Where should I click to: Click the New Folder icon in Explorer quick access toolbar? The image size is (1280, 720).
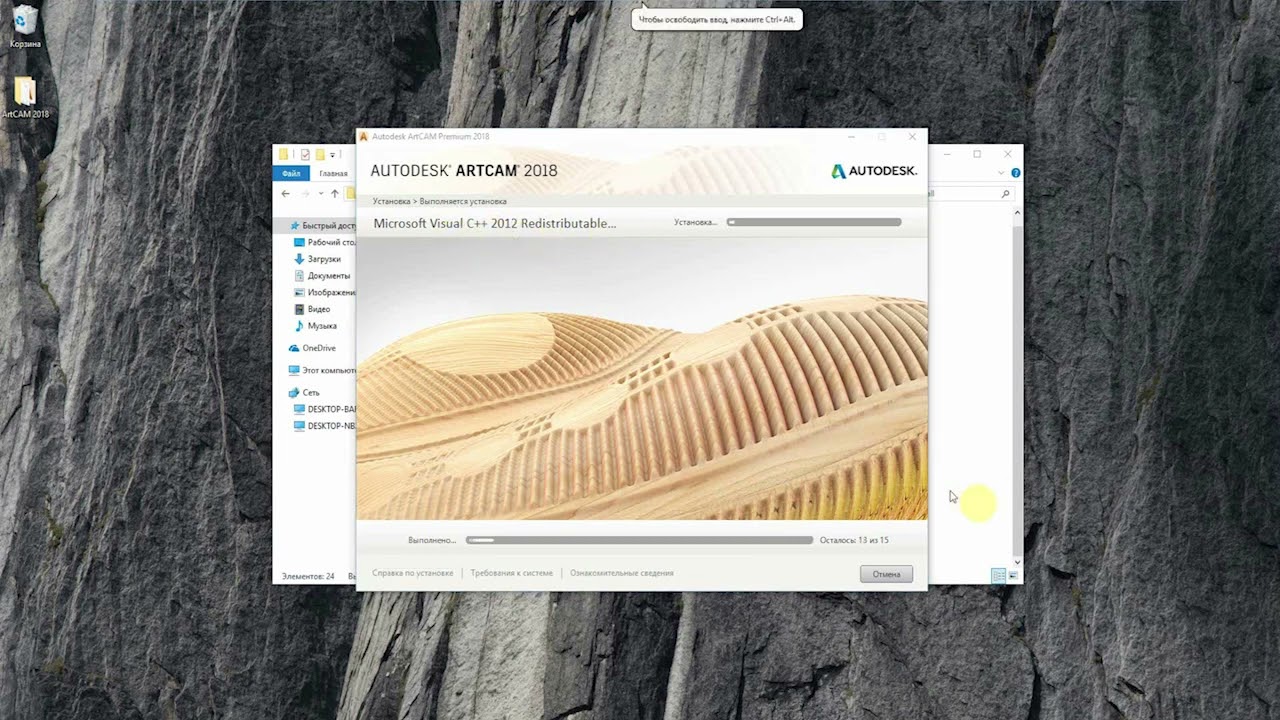[x=320, y=154]
